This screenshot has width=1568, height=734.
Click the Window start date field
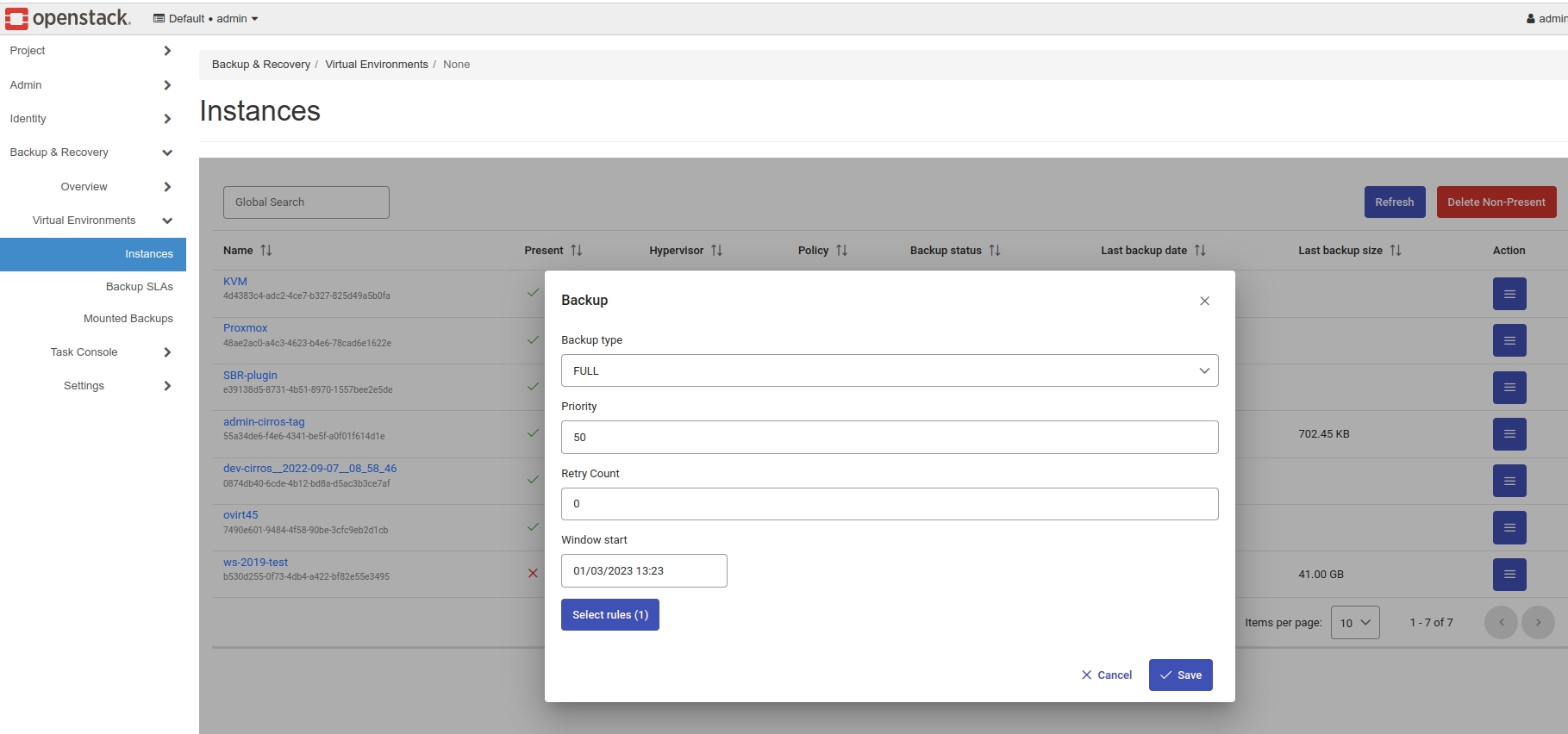click(x=643, y=571)
